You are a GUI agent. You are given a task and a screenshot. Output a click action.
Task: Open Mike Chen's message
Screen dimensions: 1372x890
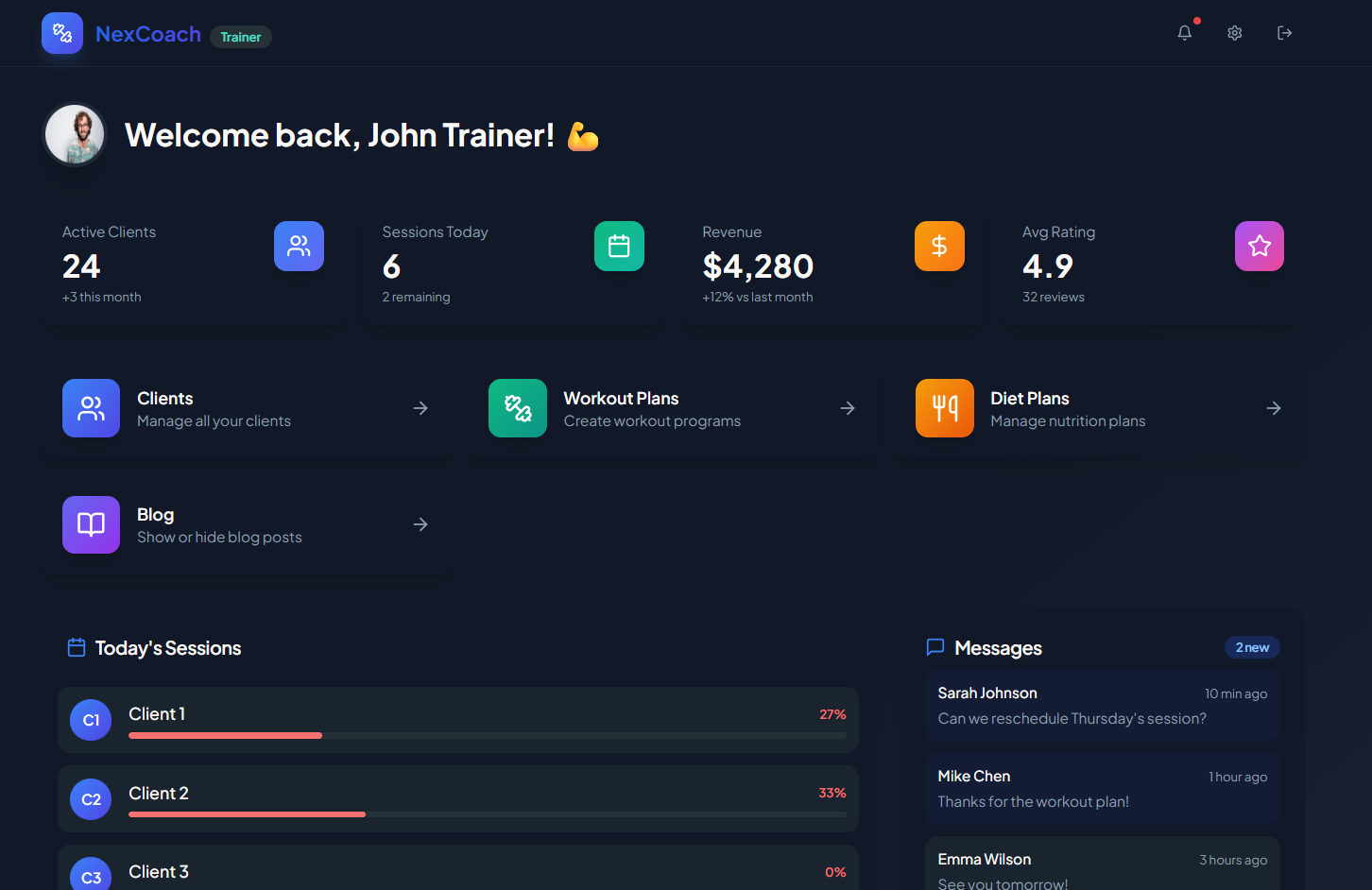(x=1103, y=789)
